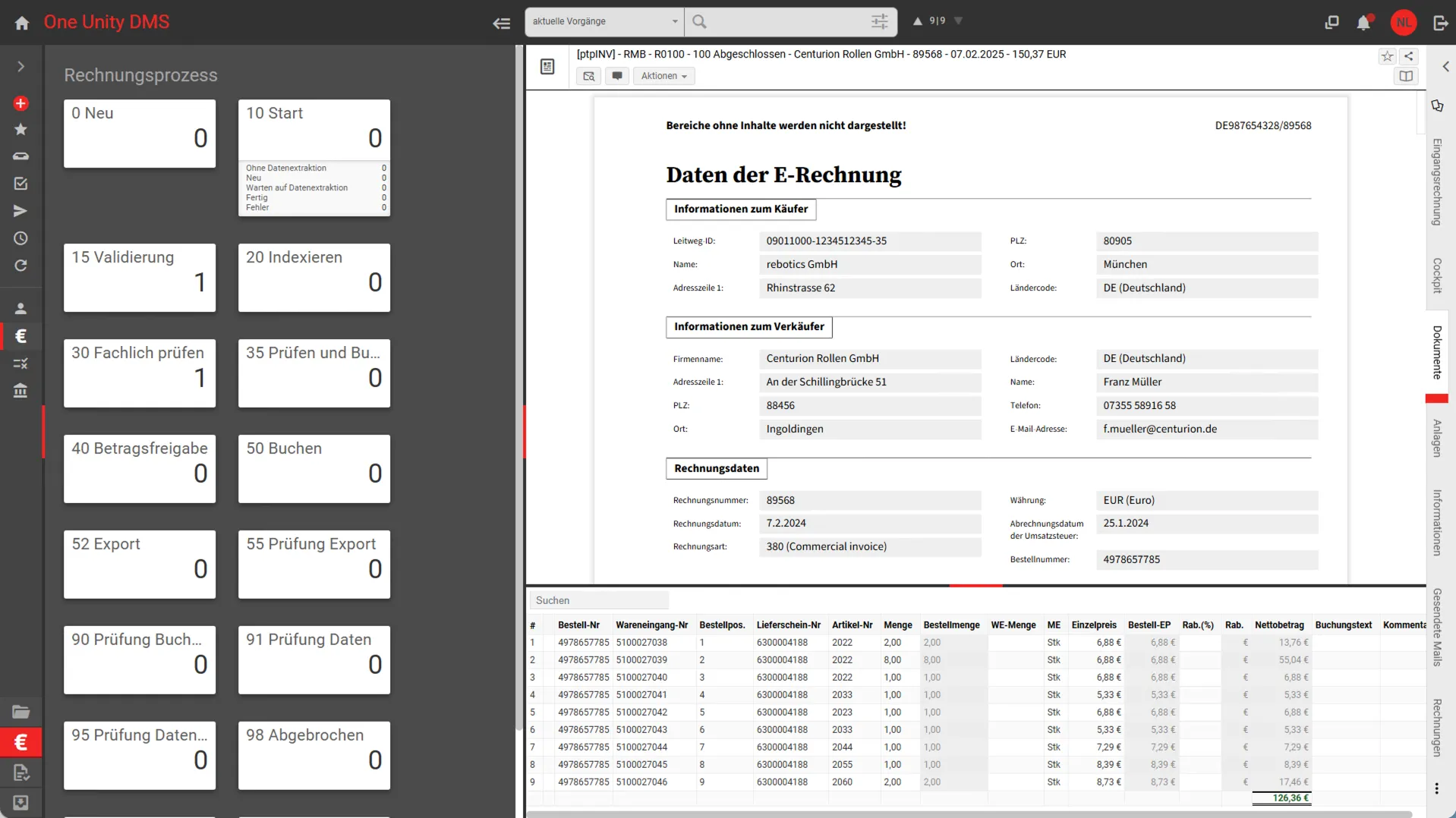Collapse the right panel chevron
The width and height of the screenshot is (1456, 818).
point(1445,67)
